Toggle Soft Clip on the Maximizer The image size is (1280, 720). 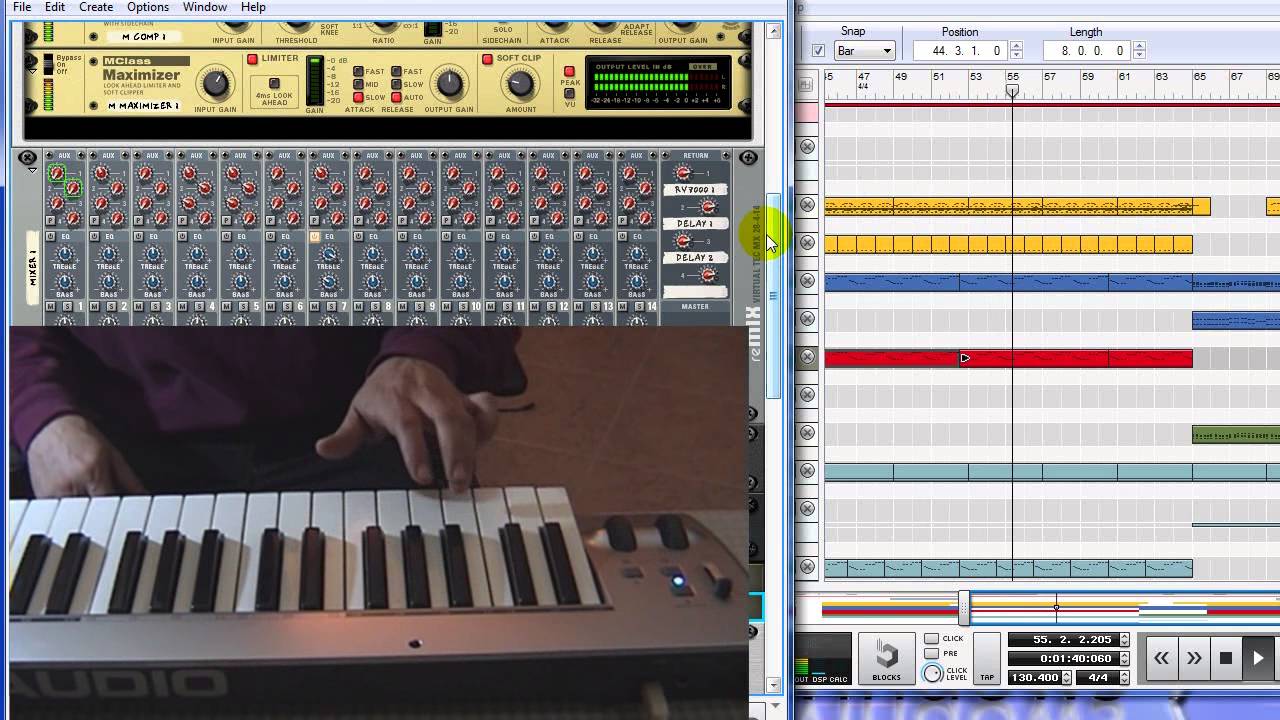(488, 59)
